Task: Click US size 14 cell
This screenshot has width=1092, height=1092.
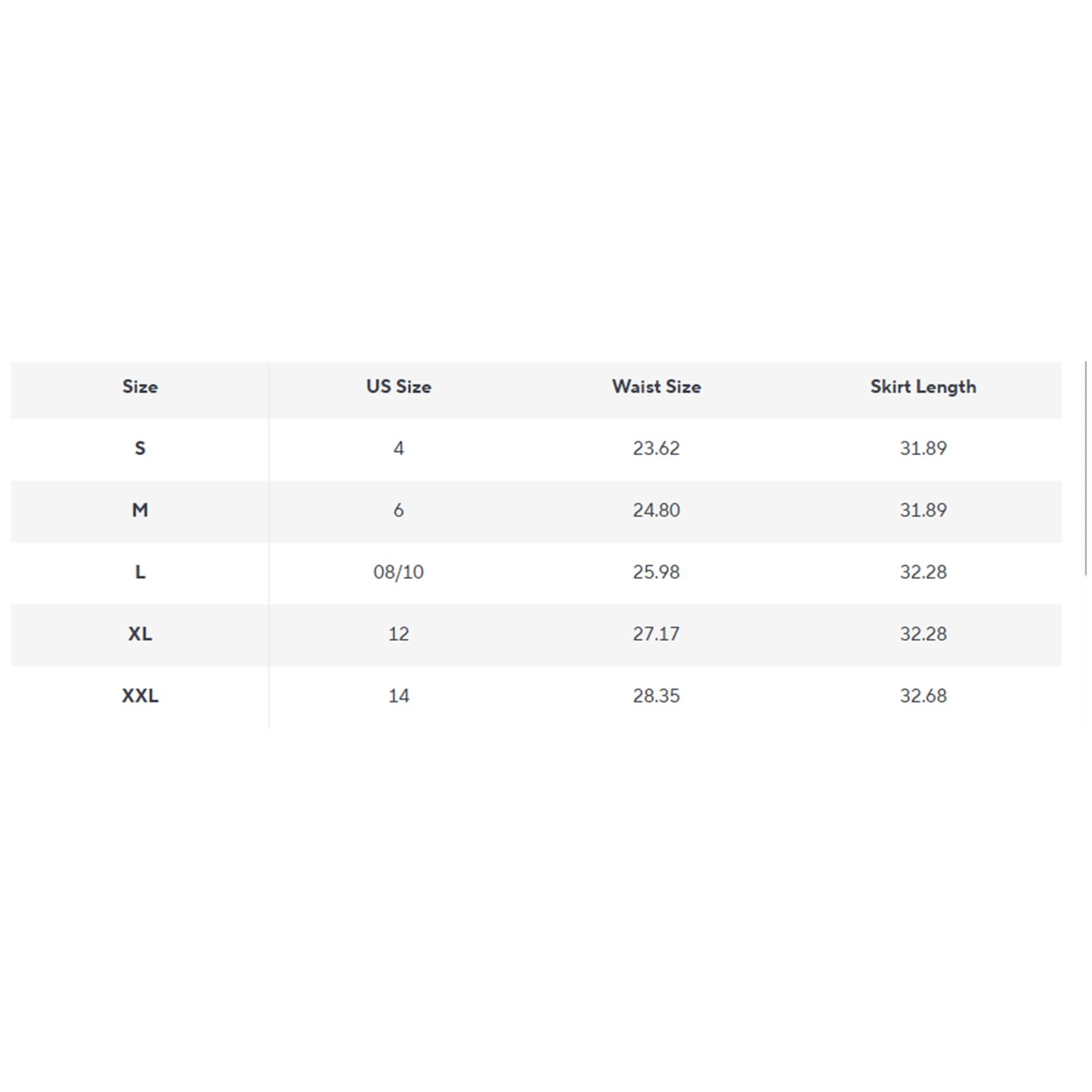Action: pyautogui.click(x=399, y=695)
